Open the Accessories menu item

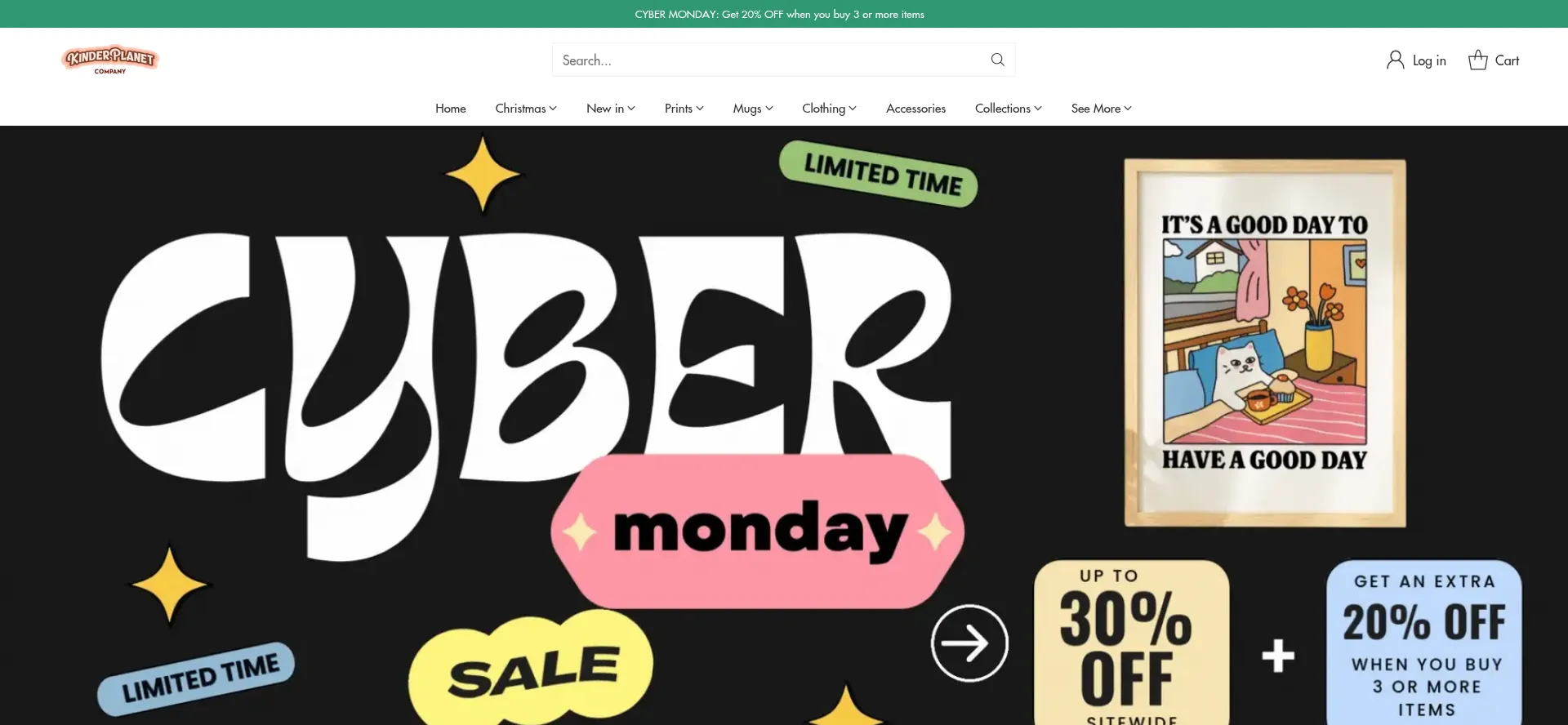point(915,108)
